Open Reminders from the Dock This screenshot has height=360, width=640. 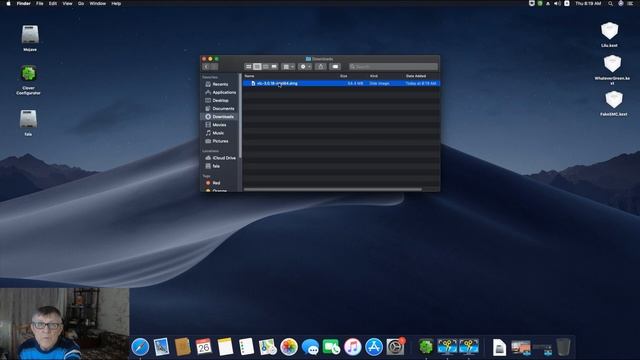click(246, 347)
